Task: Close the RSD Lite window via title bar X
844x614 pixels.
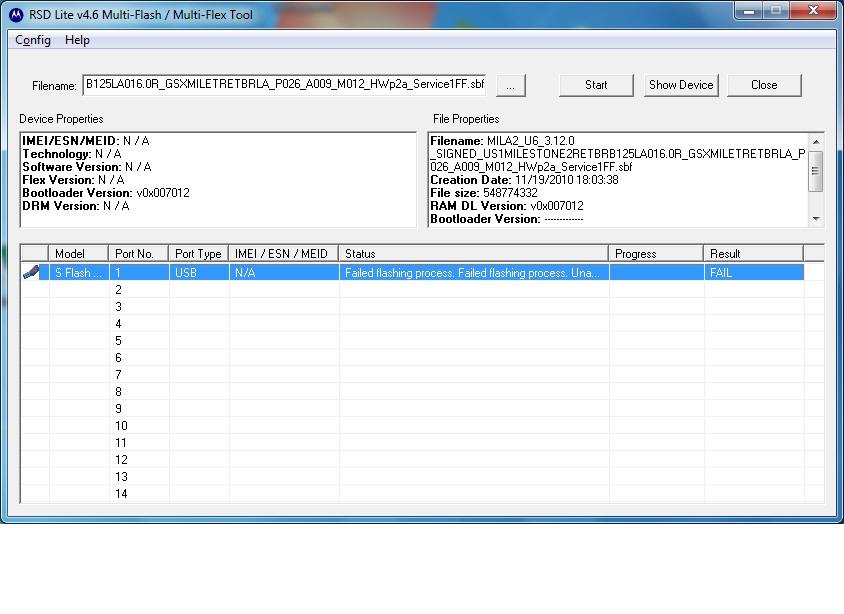Action: pos(813,11)
